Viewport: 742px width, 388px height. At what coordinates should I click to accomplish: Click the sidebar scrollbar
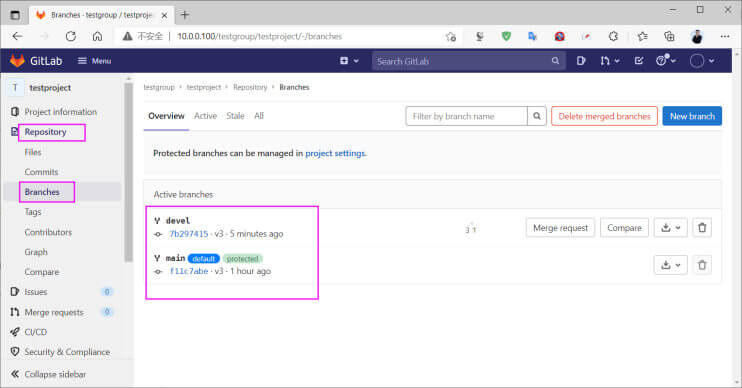coord(129,172)
